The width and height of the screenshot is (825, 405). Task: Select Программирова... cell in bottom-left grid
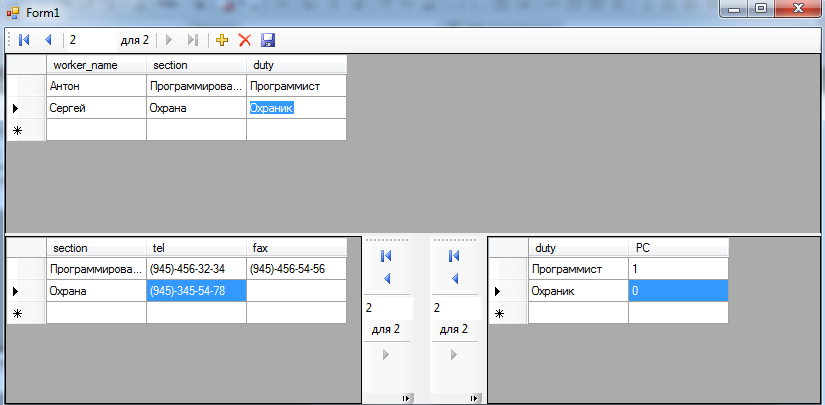click(x=96, y=269)
